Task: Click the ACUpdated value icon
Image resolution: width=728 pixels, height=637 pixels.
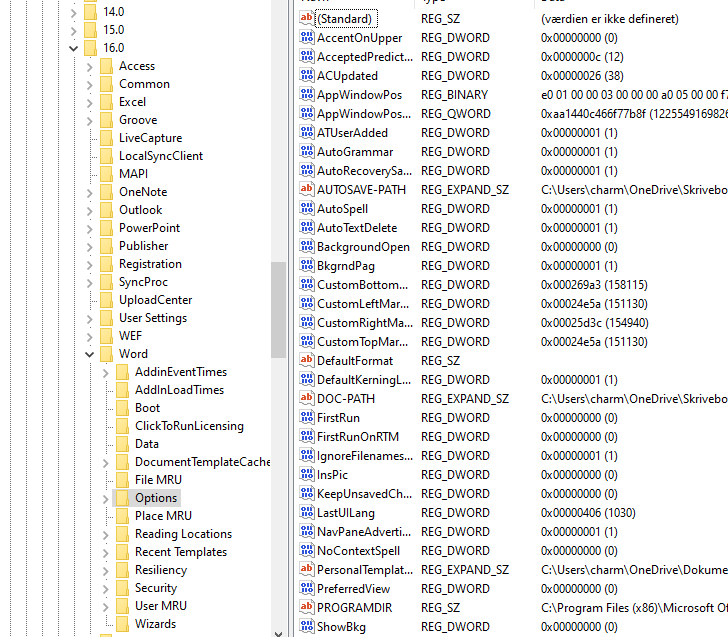Action: (306, 75)
